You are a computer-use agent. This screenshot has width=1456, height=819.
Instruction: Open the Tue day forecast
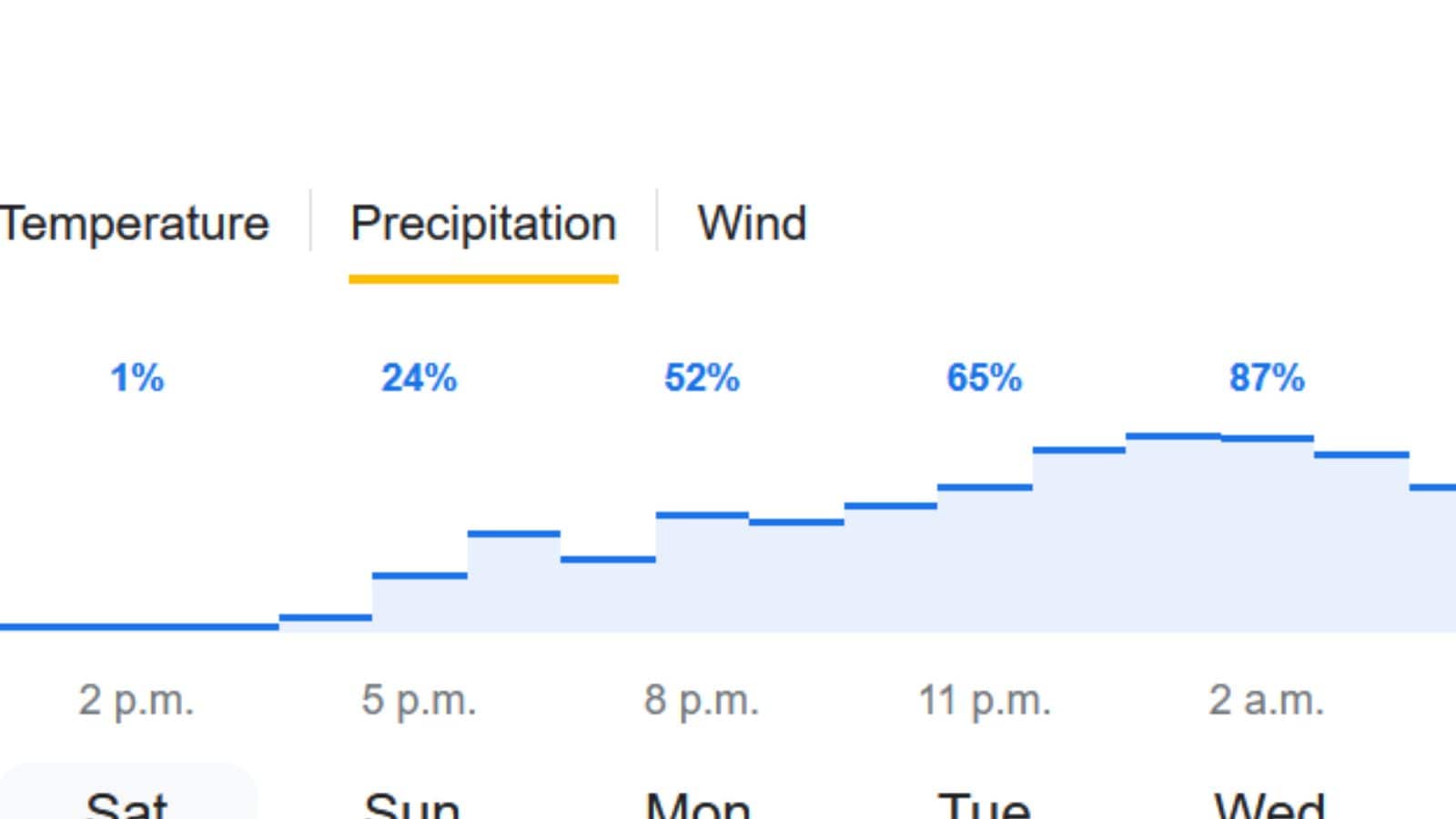[x=984, y=803]
